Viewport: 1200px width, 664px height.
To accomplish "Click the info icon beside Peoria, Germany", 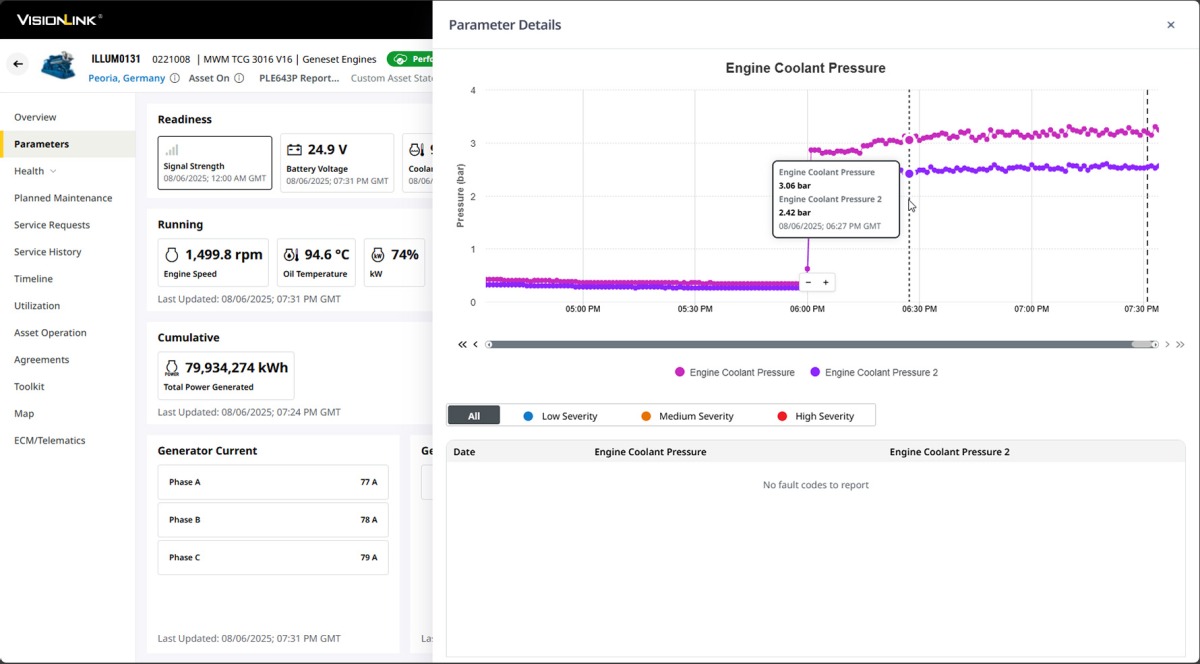I will point(175,78).
